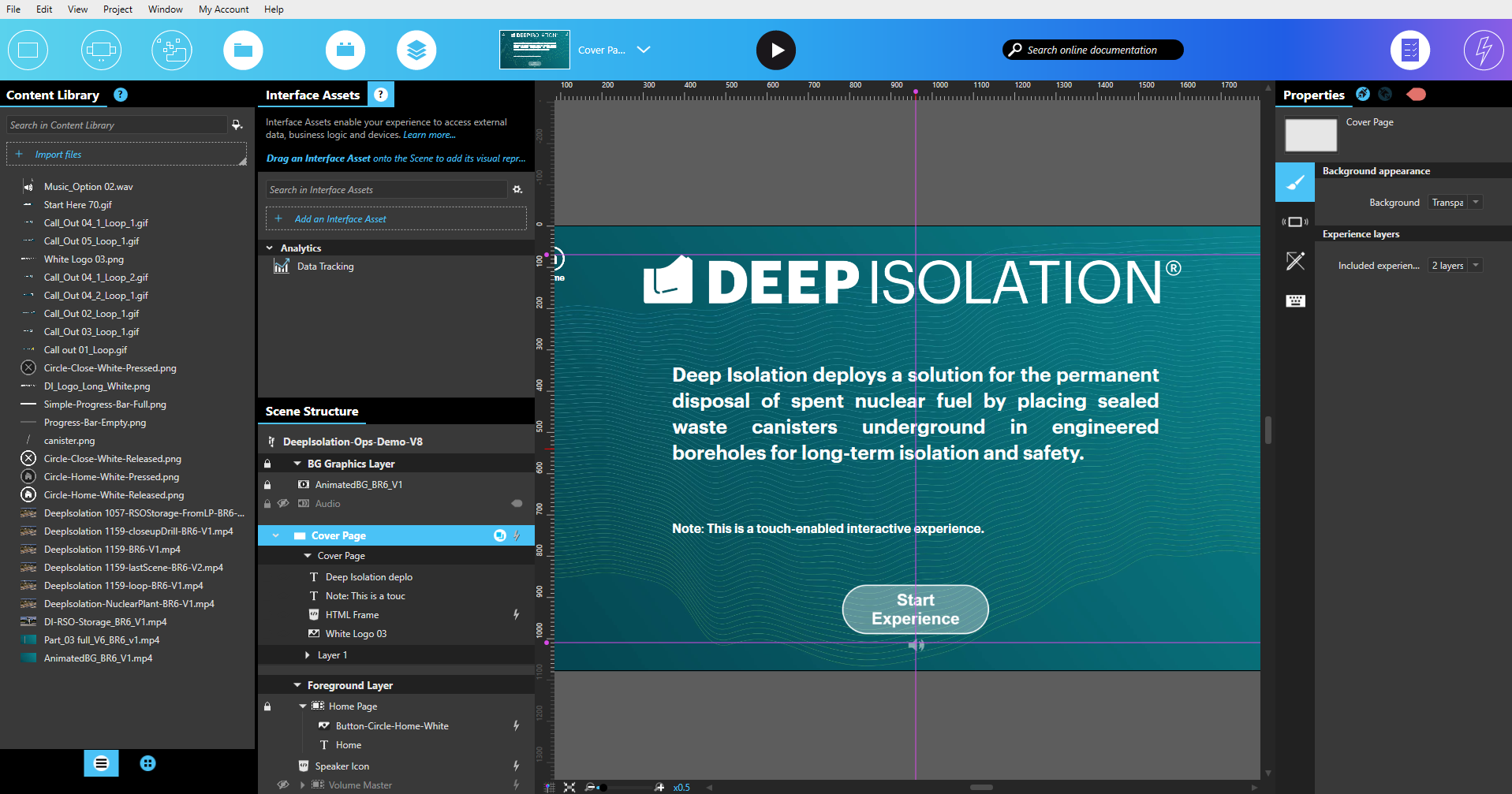The height and width of the screenshot is (794, 1512).
Task: Open the pencil-and-ruler properties tab
Action: 1295,261
